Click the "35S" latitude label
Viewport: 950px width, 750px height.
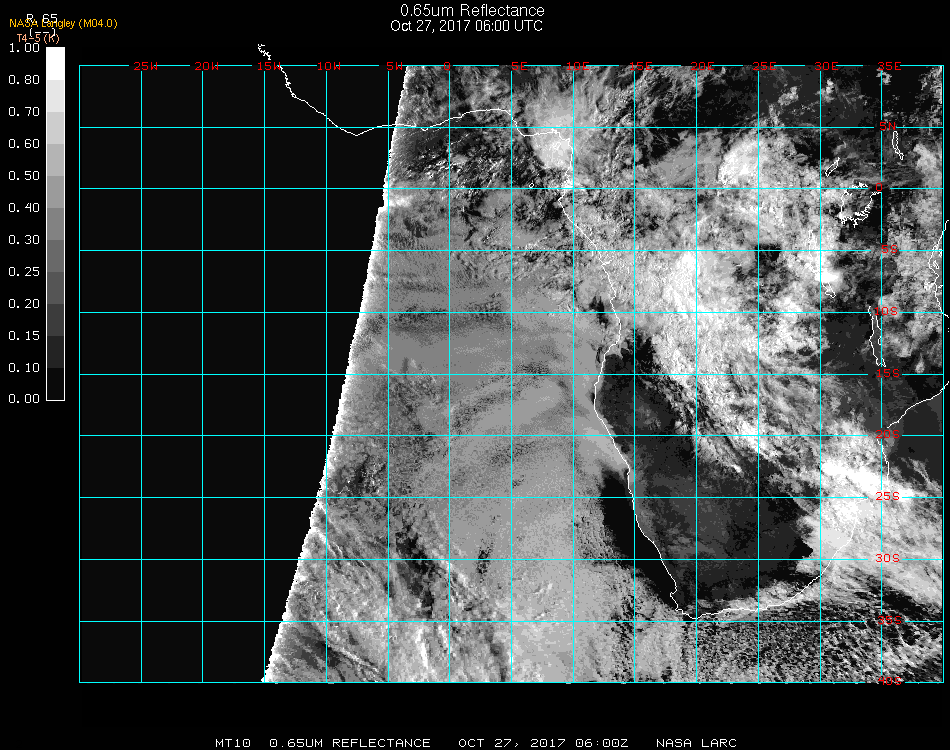click(889, 620)
